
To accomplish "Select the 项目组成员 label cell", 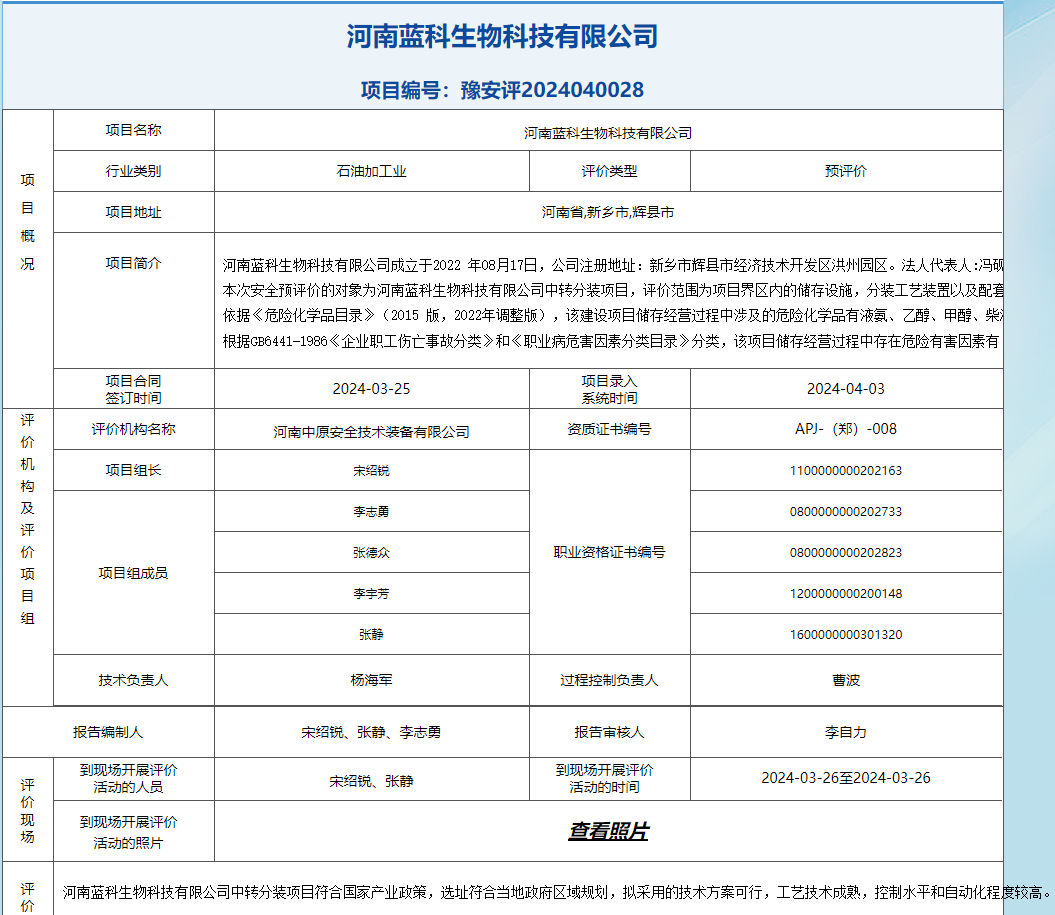I will point(133,573).
